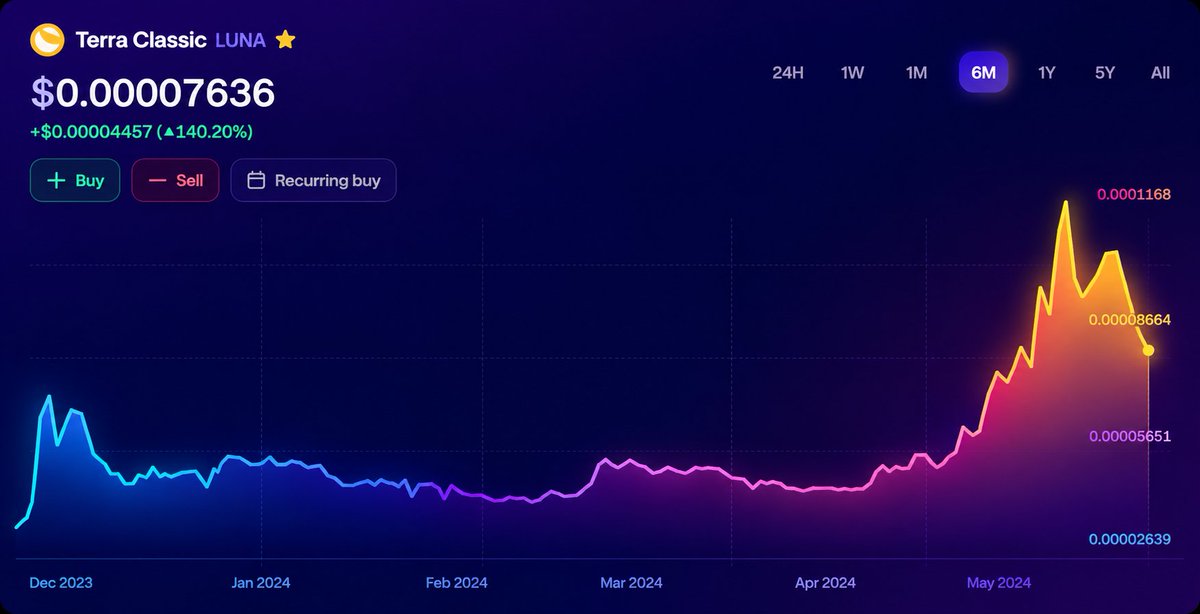1200x614 pixels.
Task: Click the May 2024 axis label
Action: (999, 582)
